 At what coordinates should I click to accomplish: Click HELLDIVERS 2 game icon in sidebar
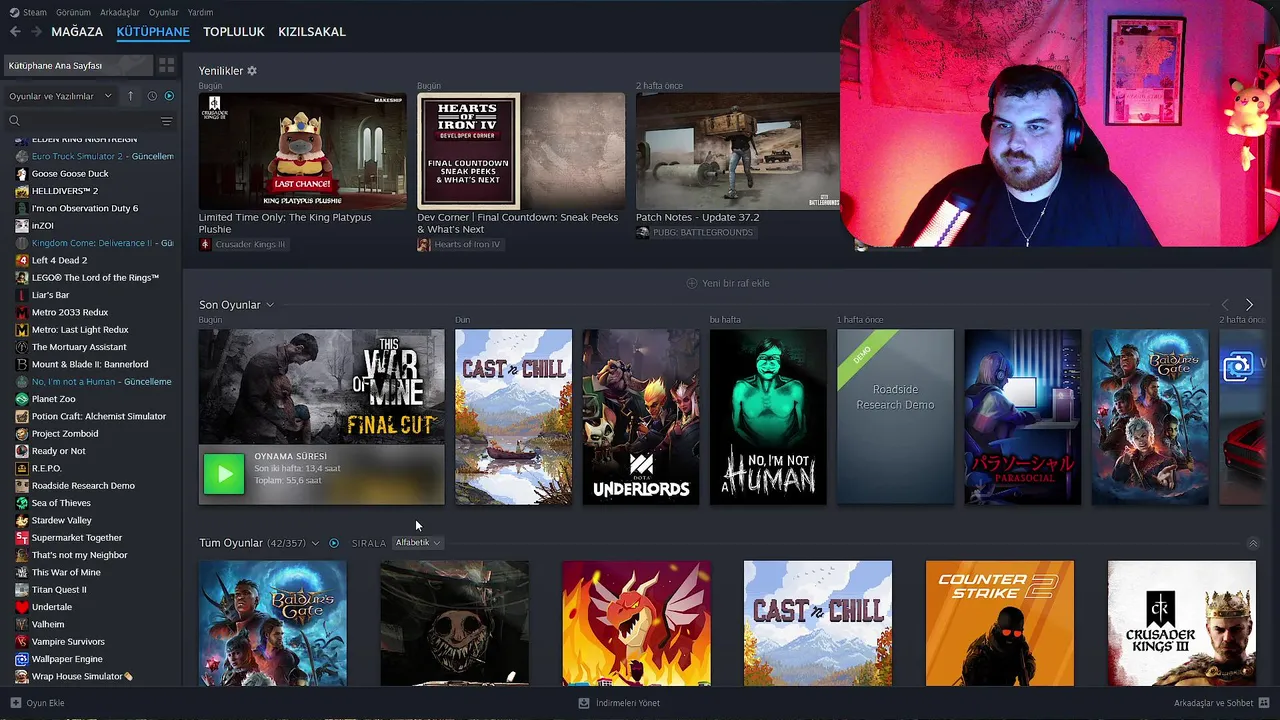[x=22, y=191]
